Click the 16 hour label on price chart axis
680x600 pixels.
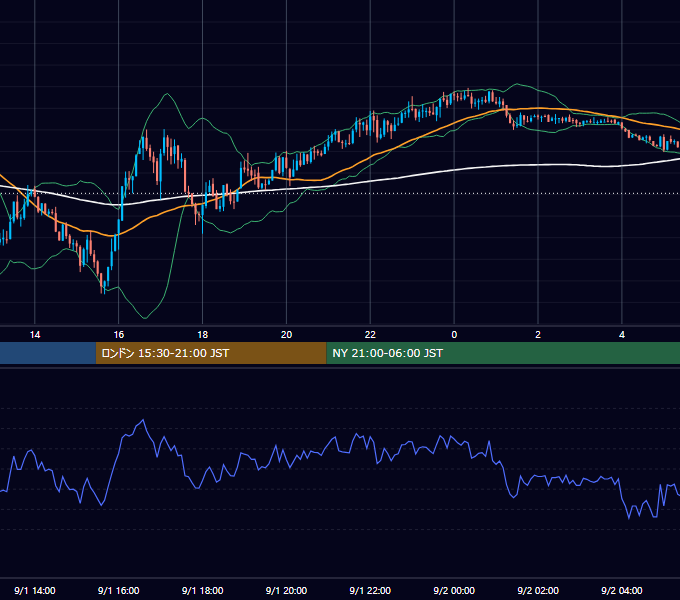pos(118,335)
